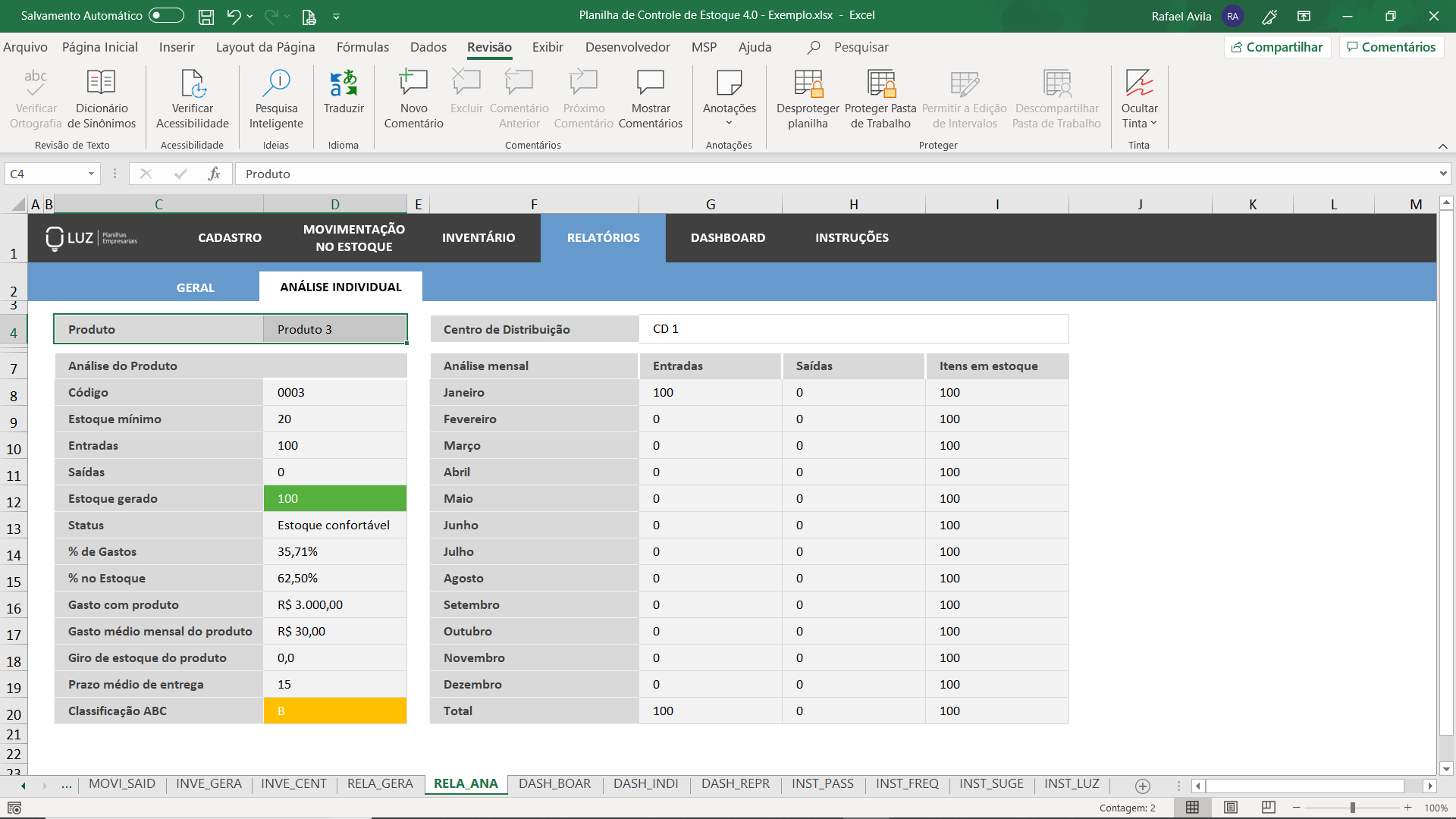The width and height of the screenshot is (1456, 819).
Task: Click the Compartilhar button
Action: click(1277, 47)
